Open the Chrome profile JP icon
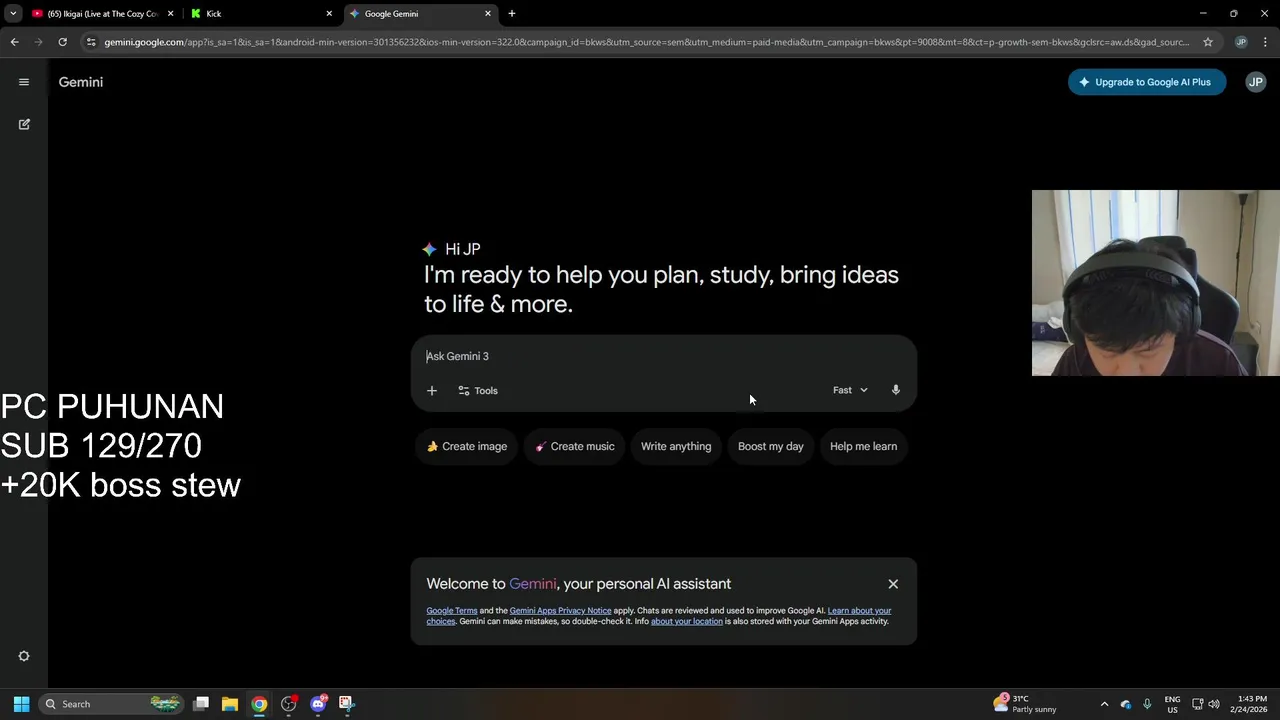This screenshot has height=720, width=1280. pyautogui.click(x=1241, y=42)
